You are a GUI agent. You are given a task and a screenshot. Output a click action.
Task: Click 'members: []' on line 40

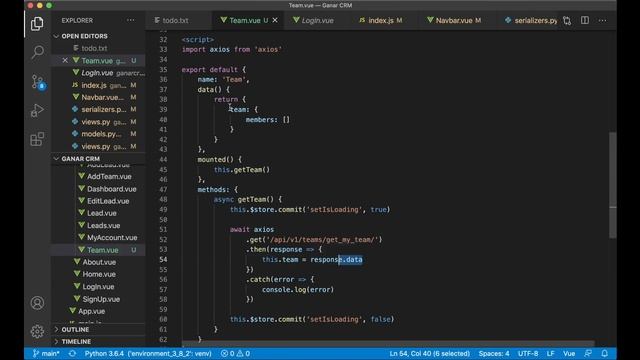267,120
